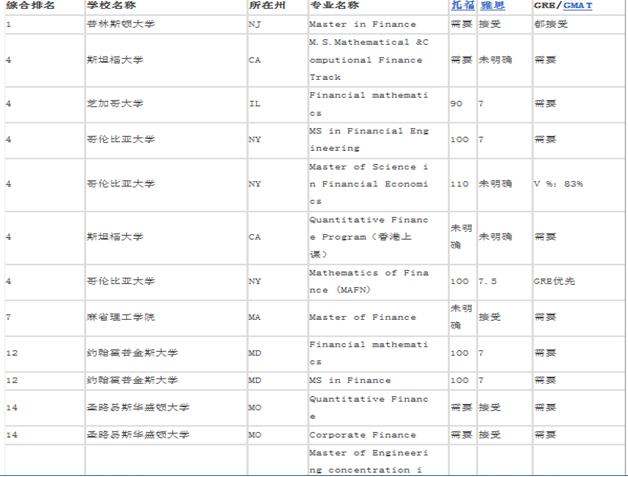The width and height of the screenshot is (628, 477).
Task: Click the 麻省理工学院 school name
Action: point(114,317)
